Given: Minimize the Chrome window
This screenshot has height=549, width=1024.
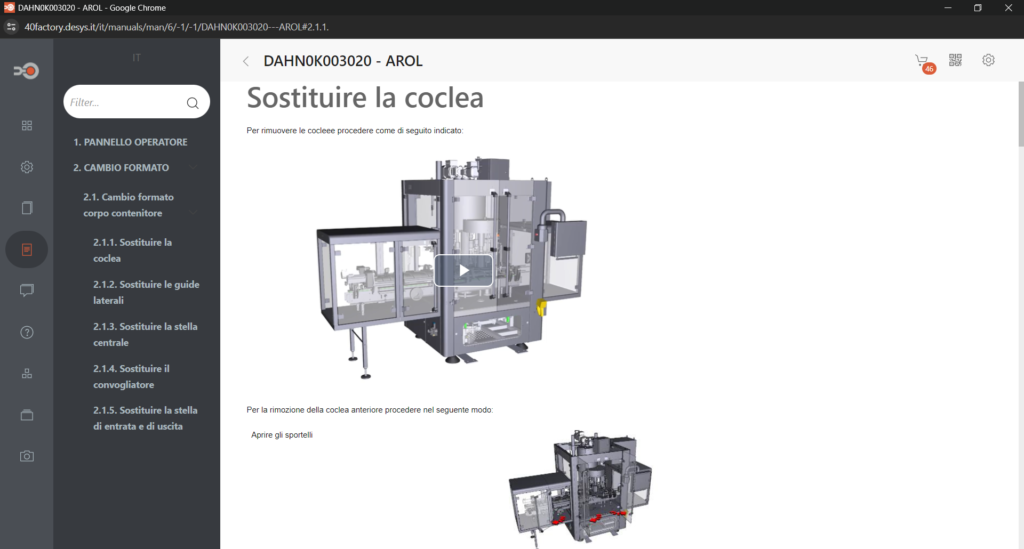Looking at the screenshot, I should 948,8.
